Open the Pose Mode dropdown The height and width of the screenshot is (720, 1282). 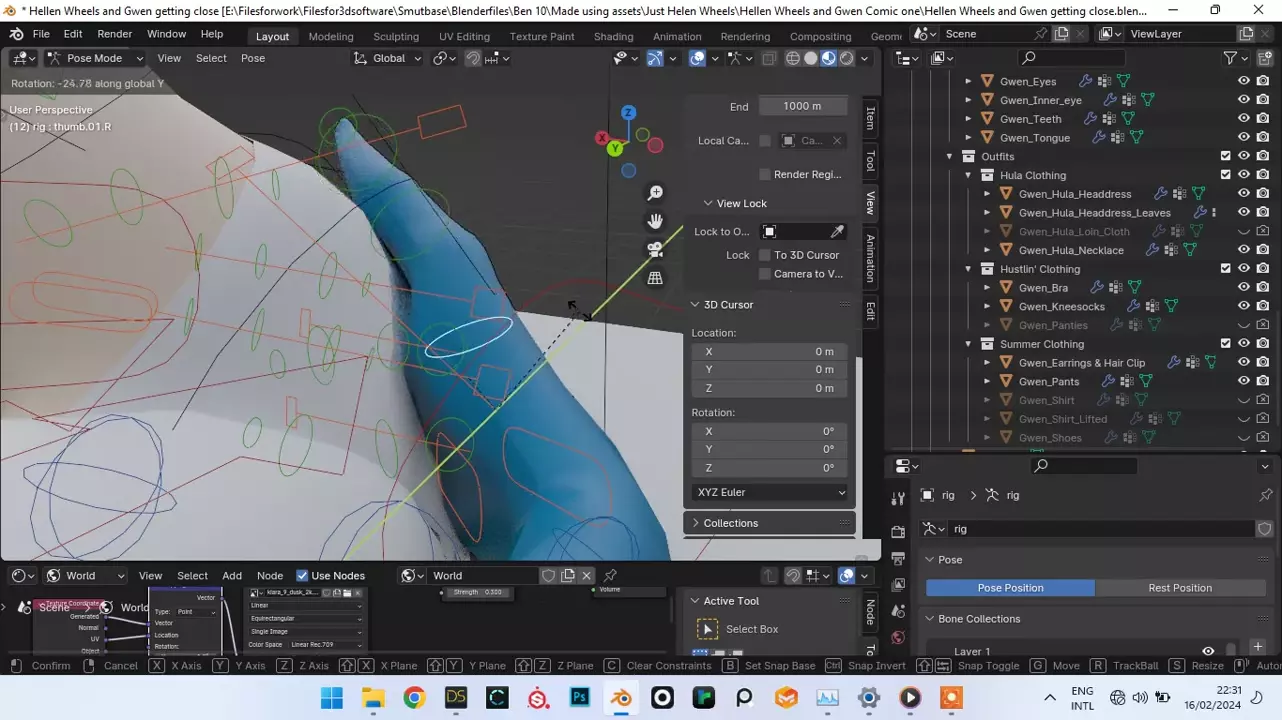pyautogui.click(x=95, y=58)
